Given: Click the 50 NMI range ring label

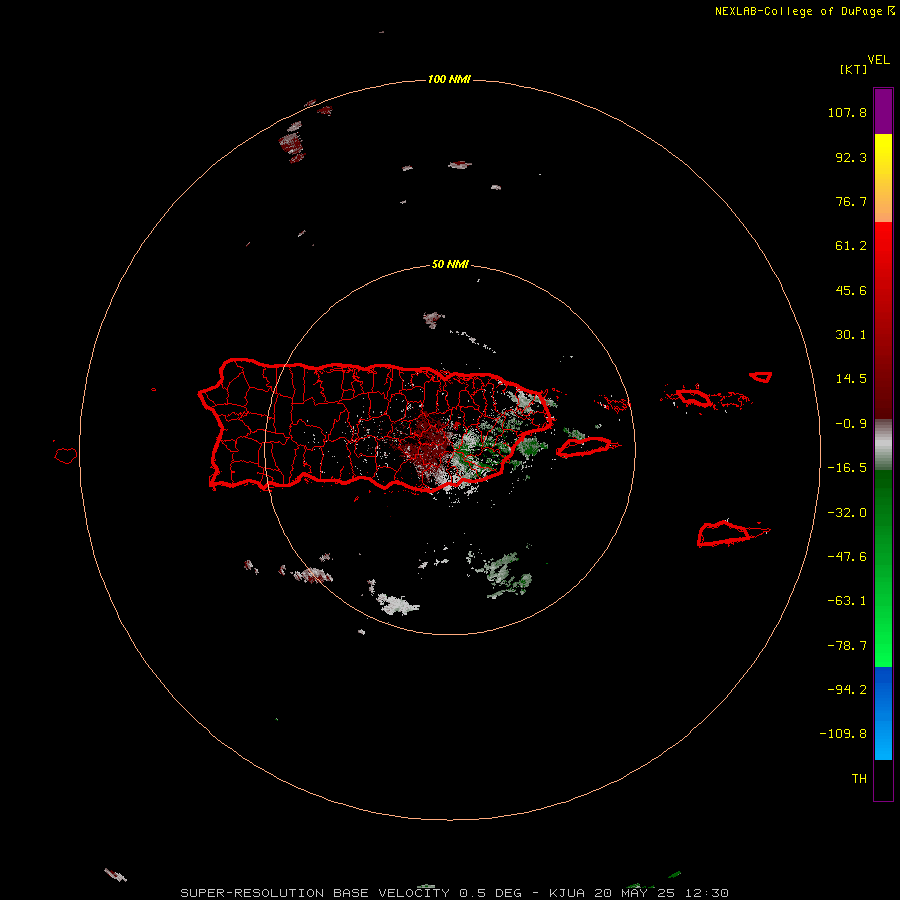Looking at the screenshot, I should 450,265.
